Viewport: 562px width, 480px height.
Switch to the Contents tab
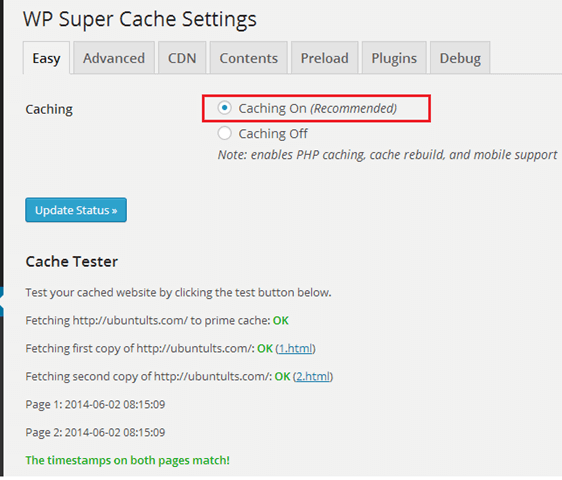click(x=249, y=58)
